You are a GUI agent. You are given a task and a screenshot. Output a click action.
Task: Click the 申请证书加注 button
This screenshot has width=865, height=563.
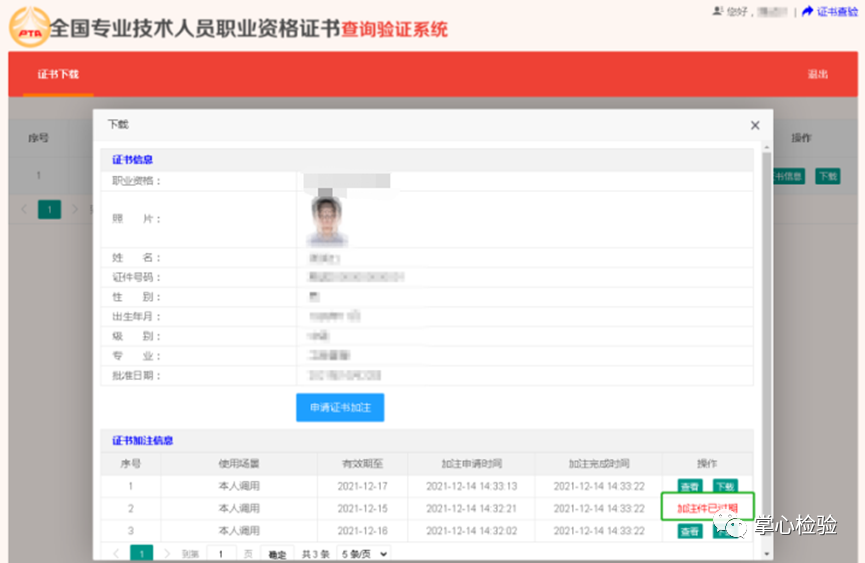340,408
